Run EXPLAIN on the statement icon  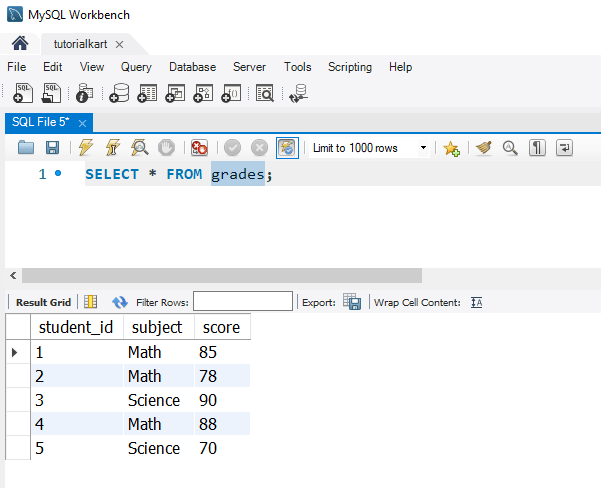[140, 148]
